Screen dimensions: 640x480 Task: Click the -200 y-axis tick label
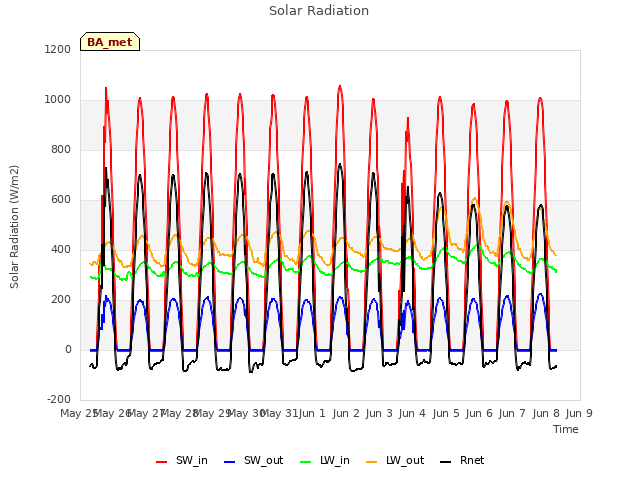(59, 399)
